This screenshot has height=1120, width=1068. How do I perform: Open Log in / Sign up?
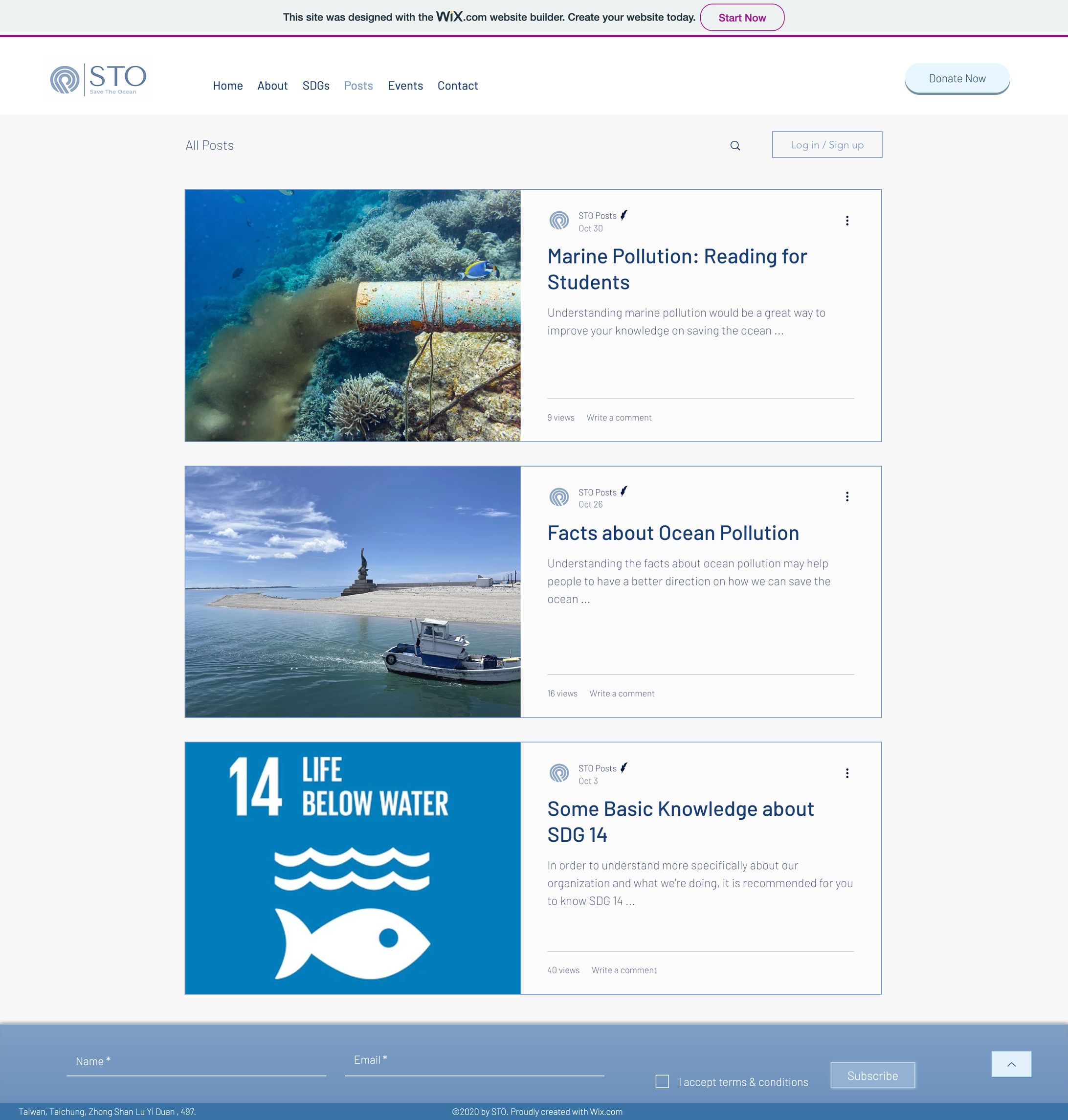coord(826,145)
